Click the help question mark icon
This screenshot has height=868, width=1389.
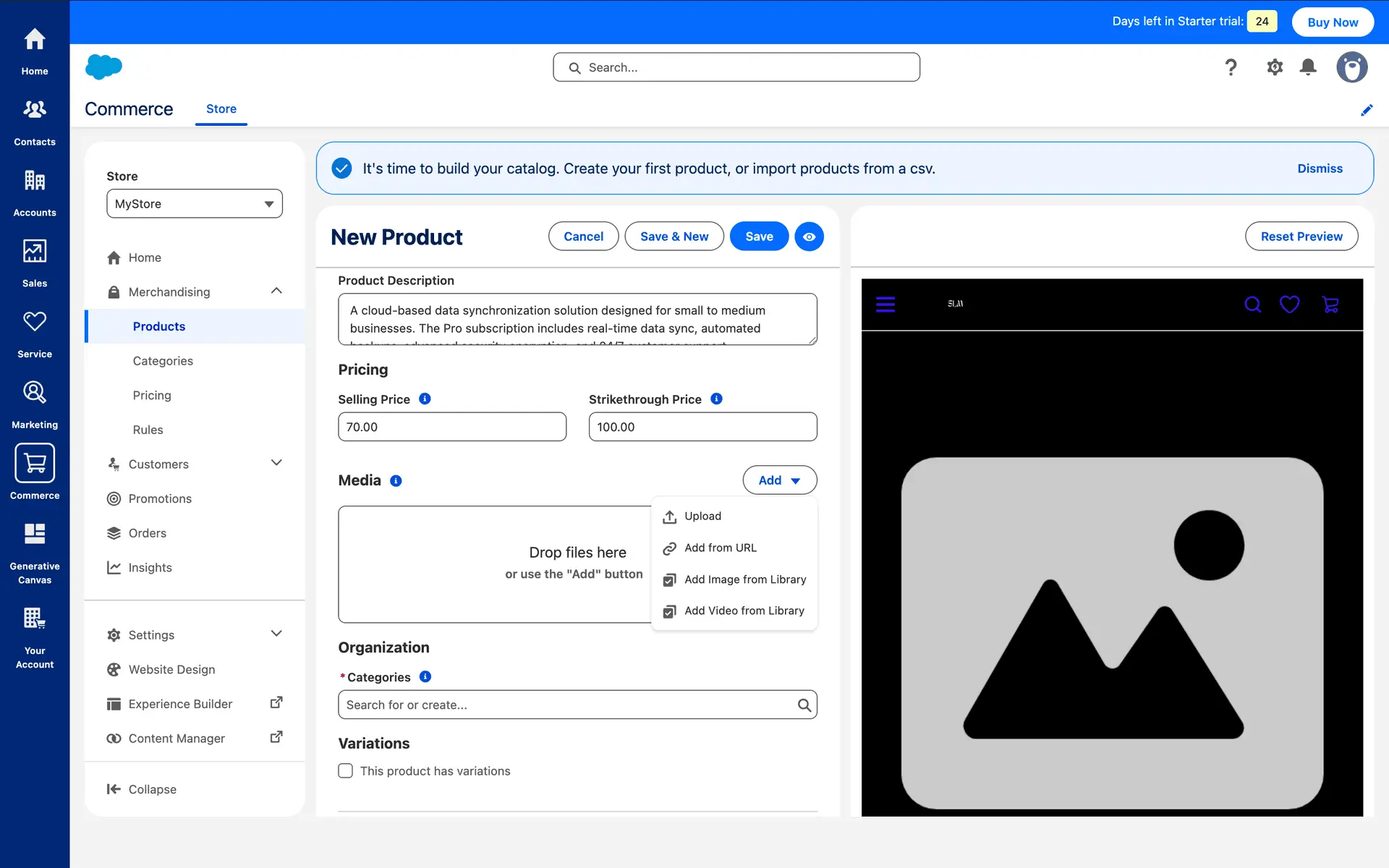[1231, 67]
